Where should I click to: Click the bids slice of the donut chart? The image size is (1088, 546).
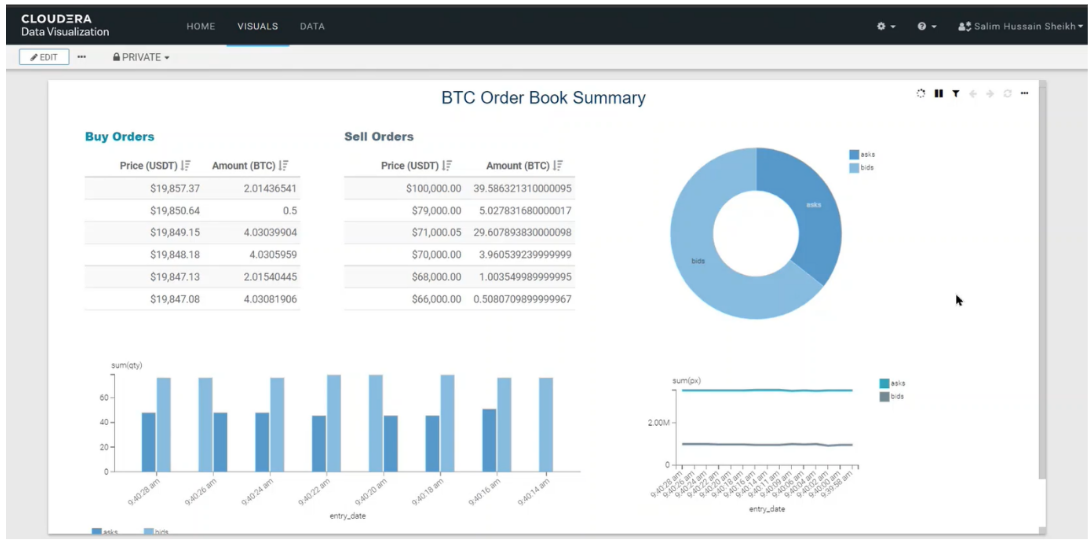point(701,264)
